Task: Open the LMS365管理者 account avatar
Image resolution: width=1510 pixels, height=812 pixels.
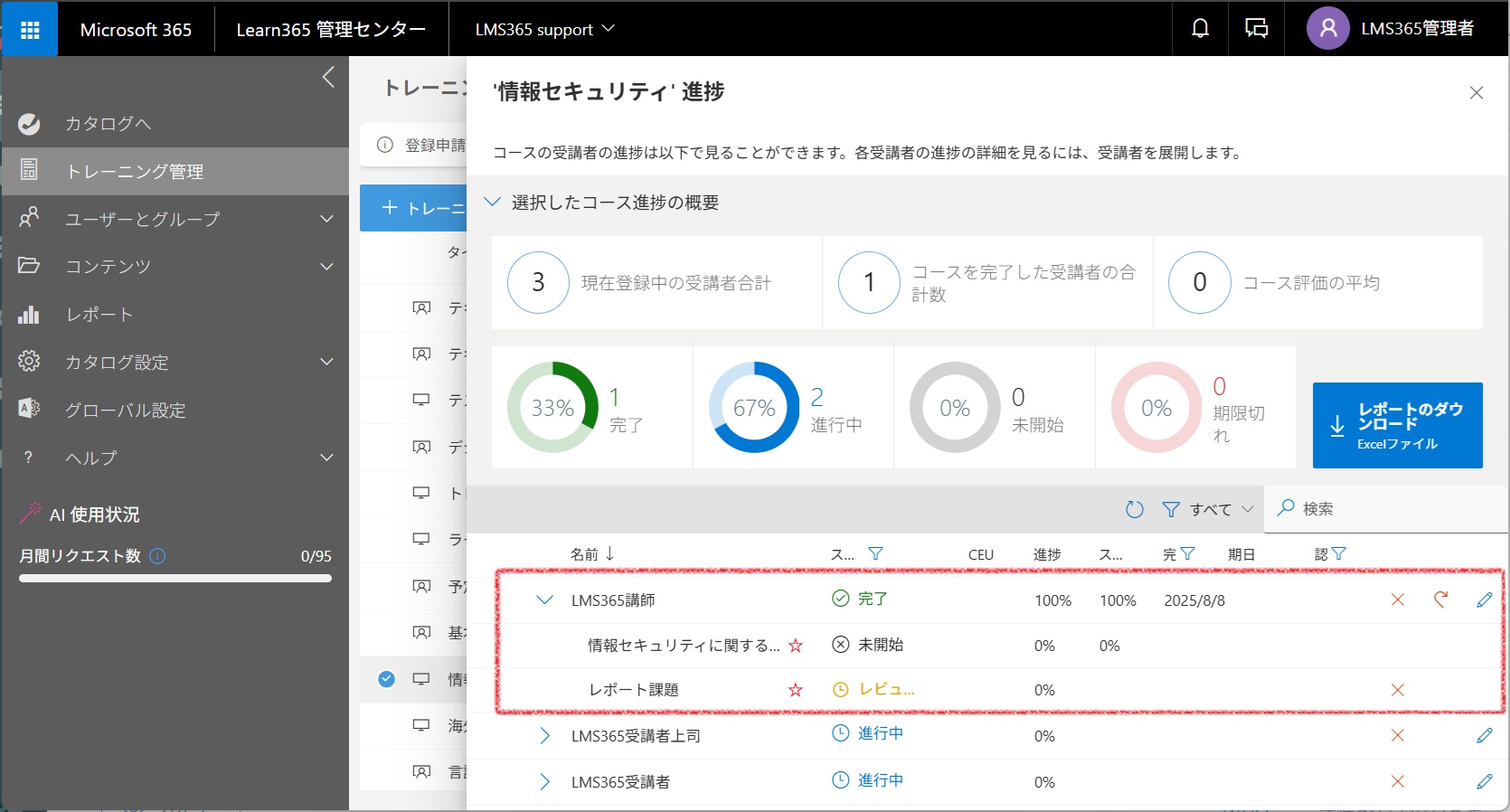Action: click(x=1327, y=29)
